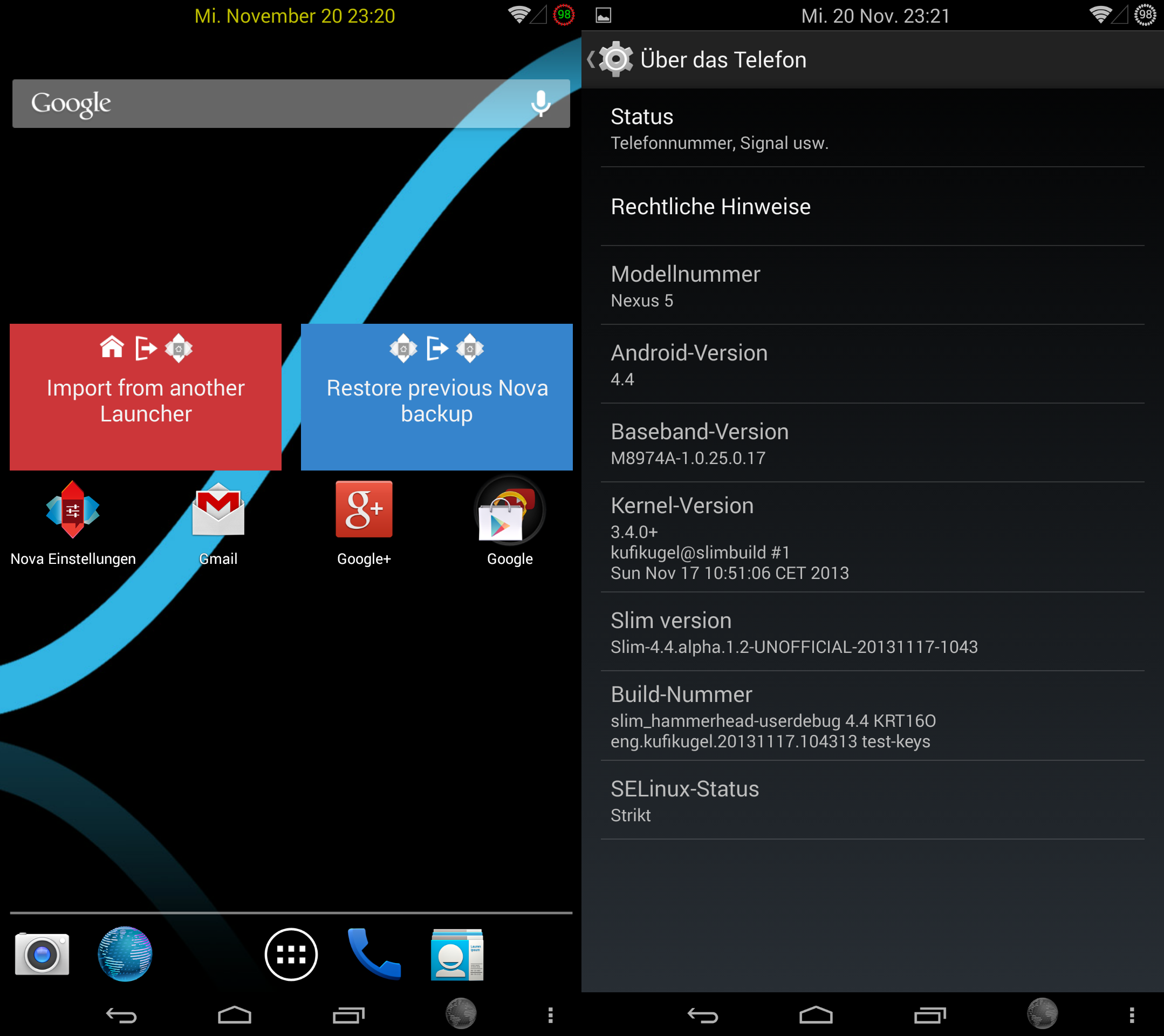Tap Recents in the settings screen navigation bar
The image size is (1164, 1036).
coord(930,1015)
